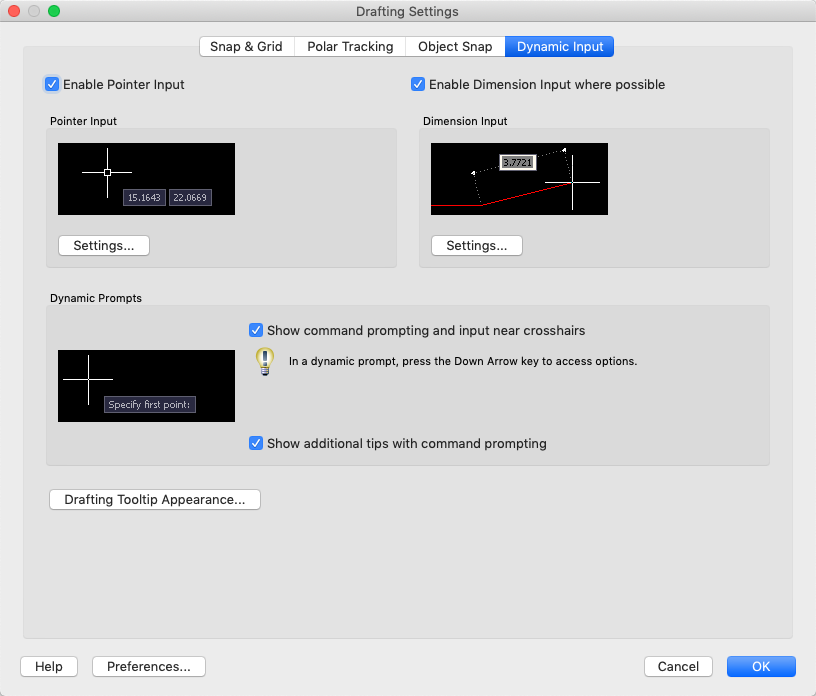
Task: Disable Show additional tips with command prompting
Action: coord(256,443)
